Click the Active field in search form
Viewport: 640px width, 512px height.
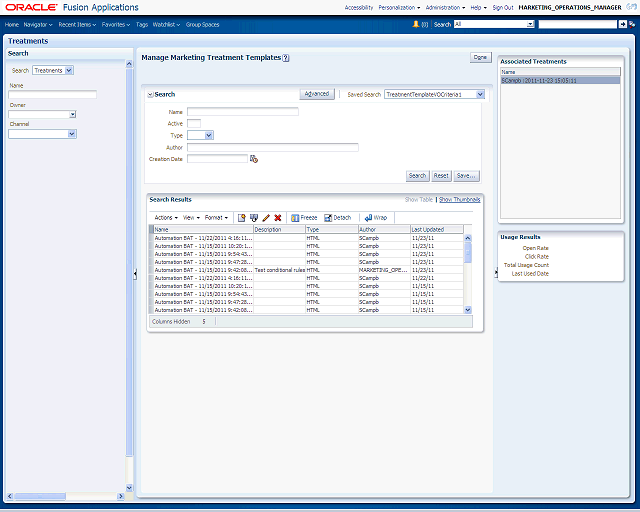pos(194,124)
